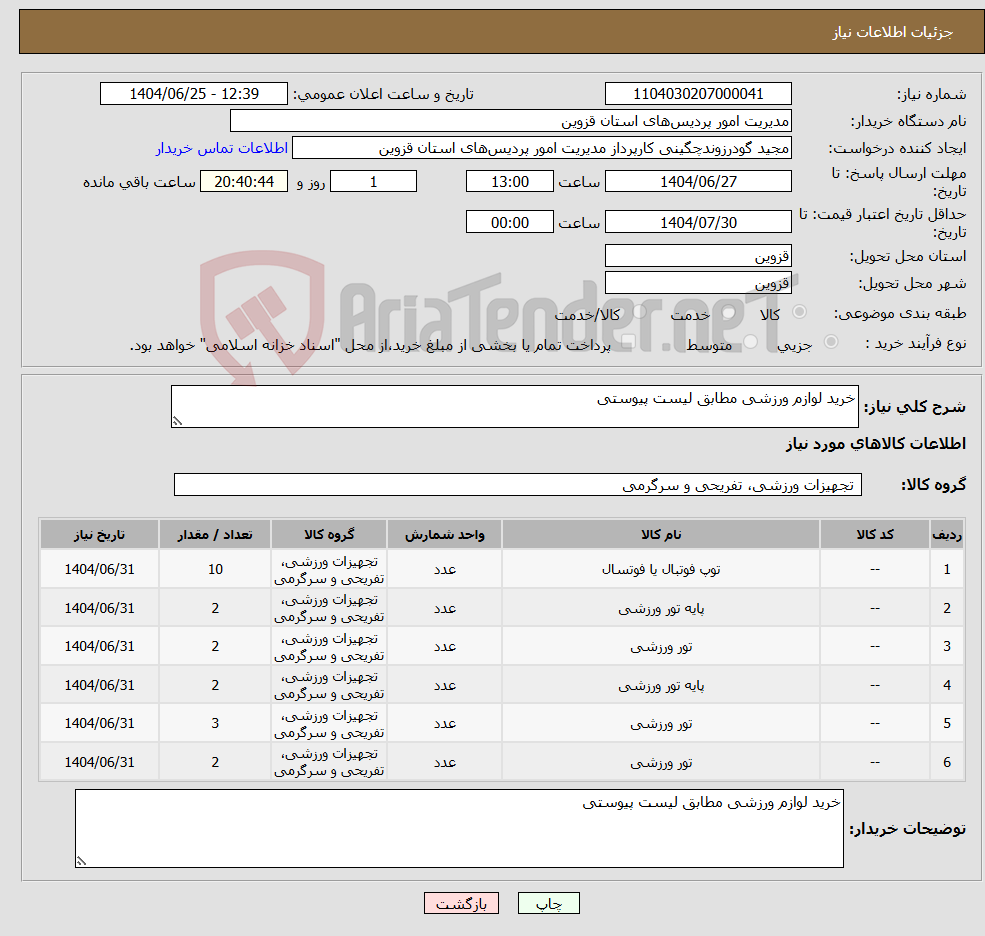
Task: Click the remaining days field showing 1
Action: click(373, 181)
